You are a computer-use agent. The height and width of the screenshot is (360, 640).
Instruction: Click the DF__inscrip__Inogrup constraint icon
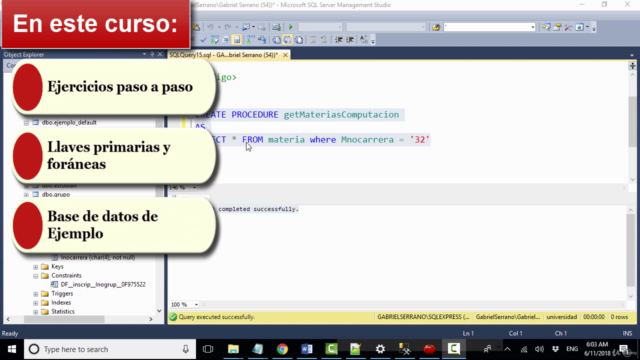click(54, 284)
